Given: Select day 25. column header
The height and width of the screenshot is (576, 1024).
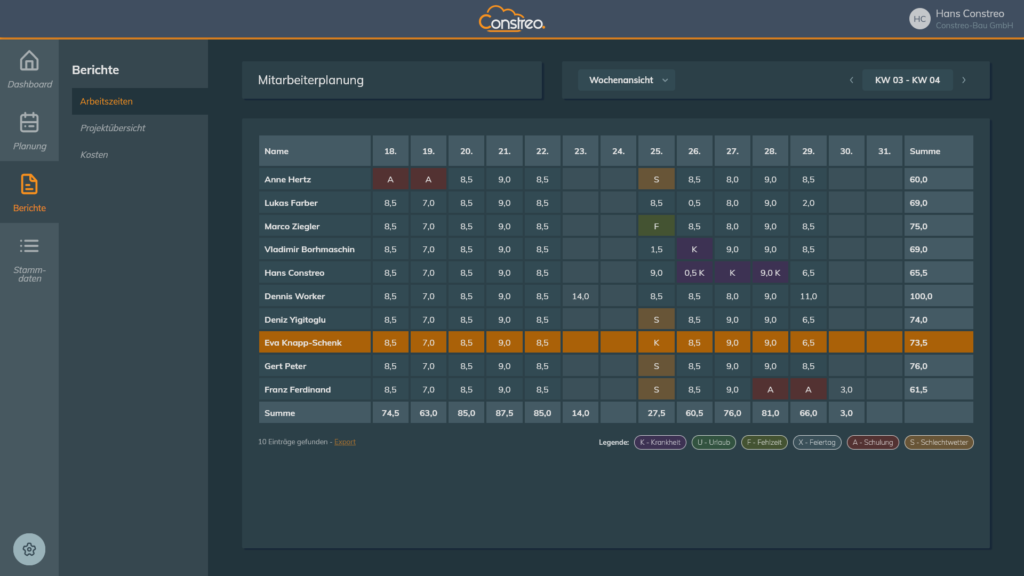Looking at the screenshot, I should point(656,151).
